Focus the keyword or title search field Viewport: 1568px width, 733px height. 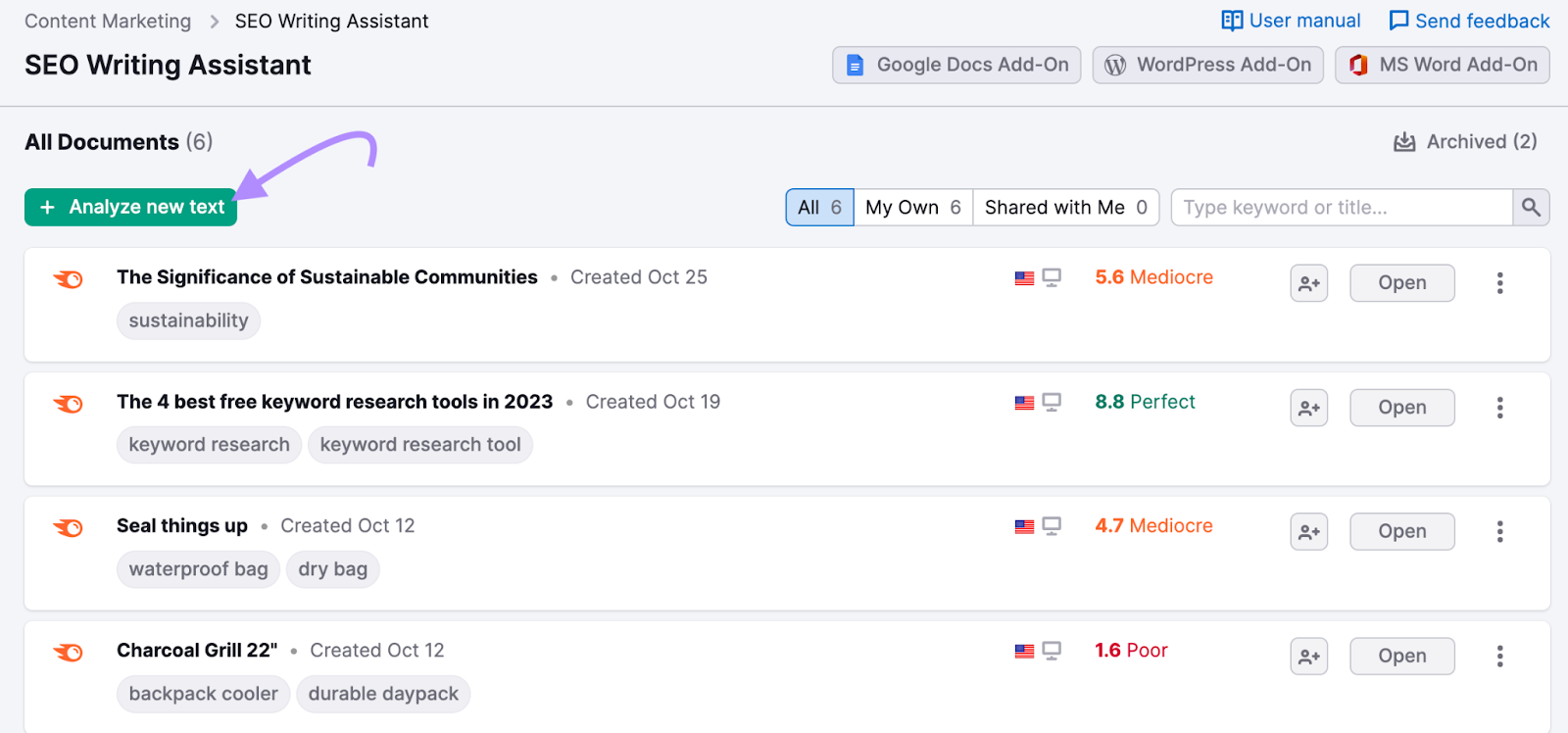point(1341,208)
